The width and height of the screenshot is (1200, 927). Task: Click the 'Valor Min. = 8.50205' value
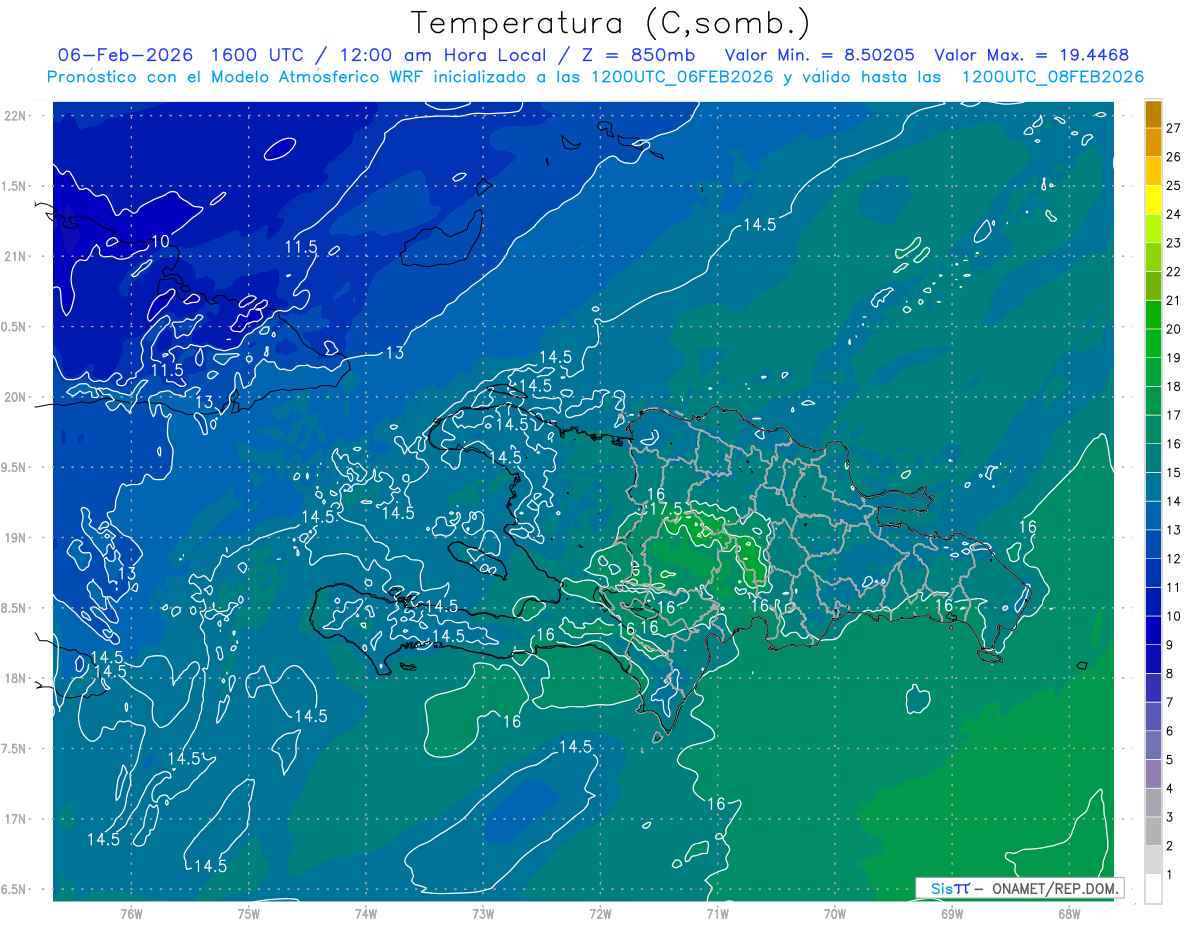819,55
